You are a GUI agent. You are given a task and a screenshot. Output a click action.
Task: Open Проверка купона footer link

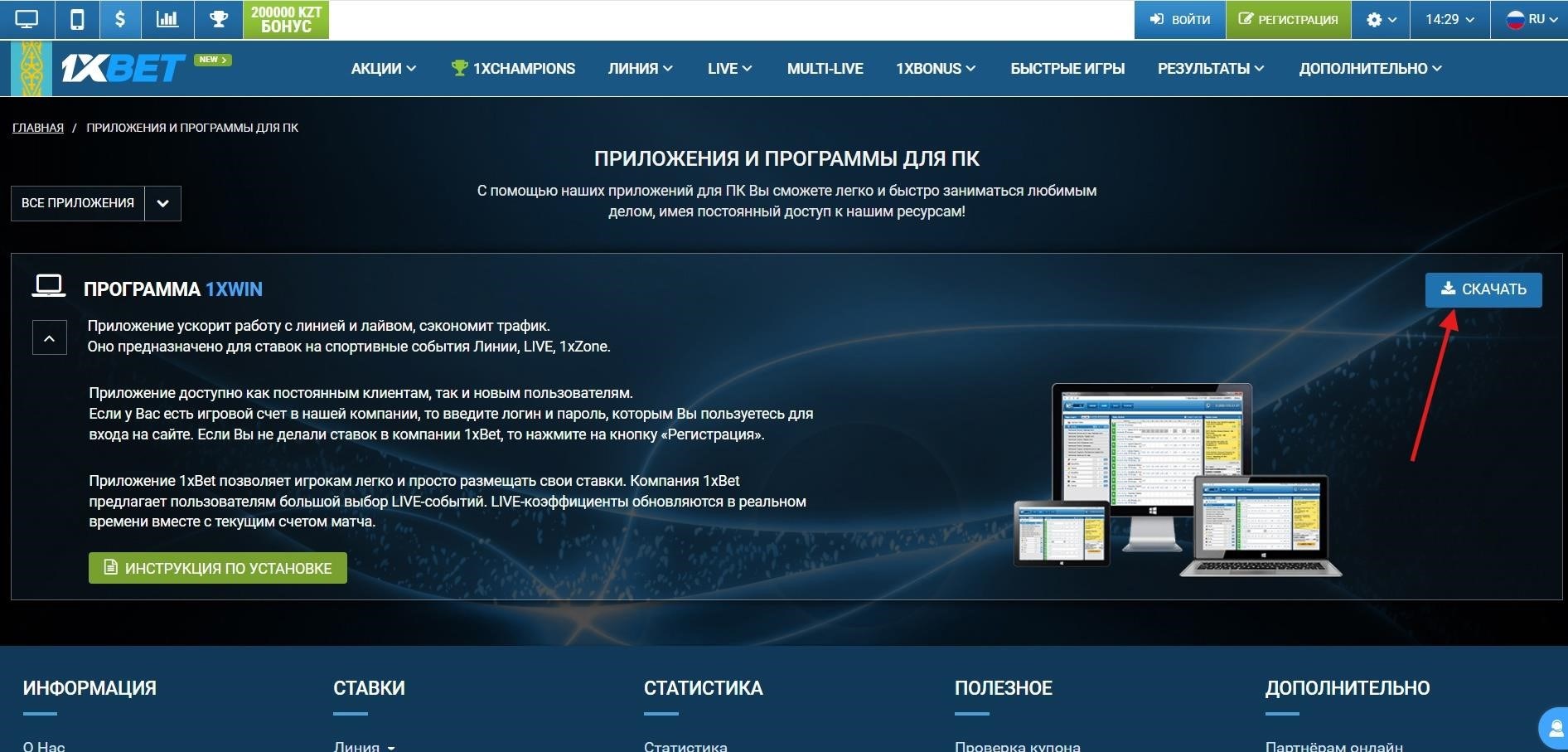coord(1018,746)
